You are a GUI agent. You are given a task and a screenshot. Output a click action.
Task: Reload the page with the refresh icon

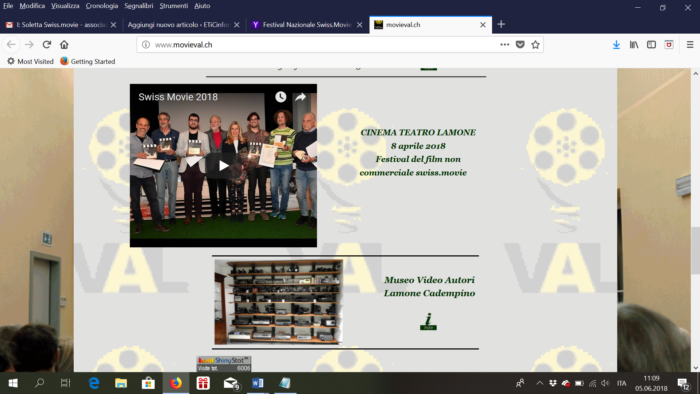[46, 45]
